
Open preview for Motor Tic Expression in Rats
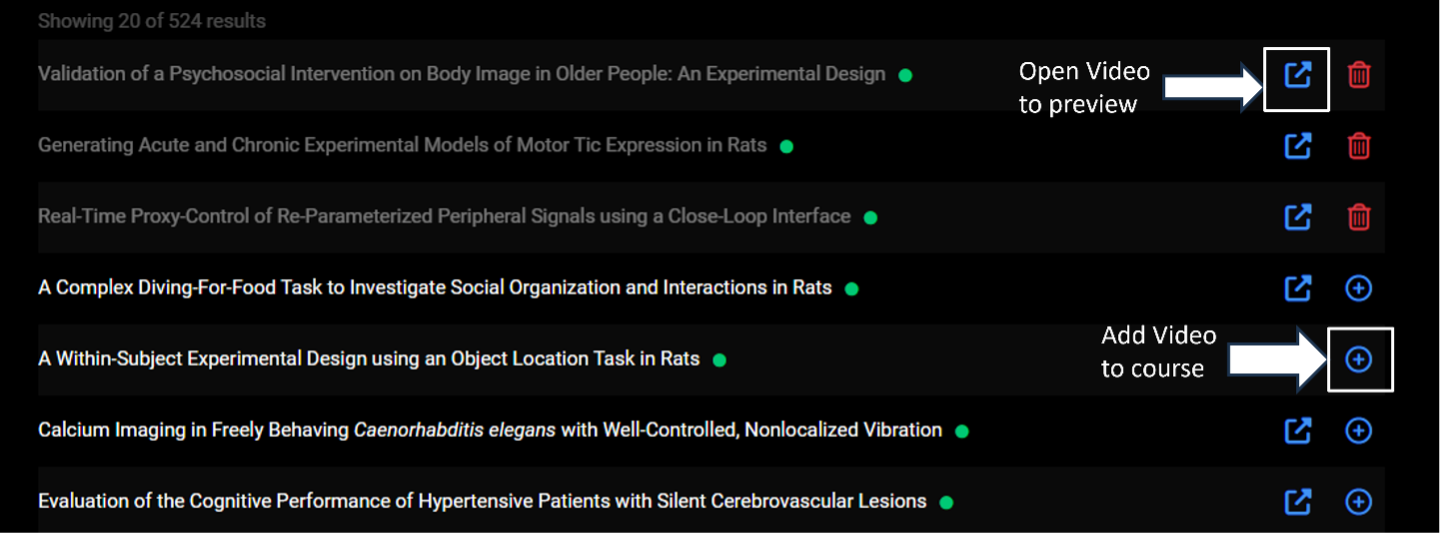[1297, 146]
